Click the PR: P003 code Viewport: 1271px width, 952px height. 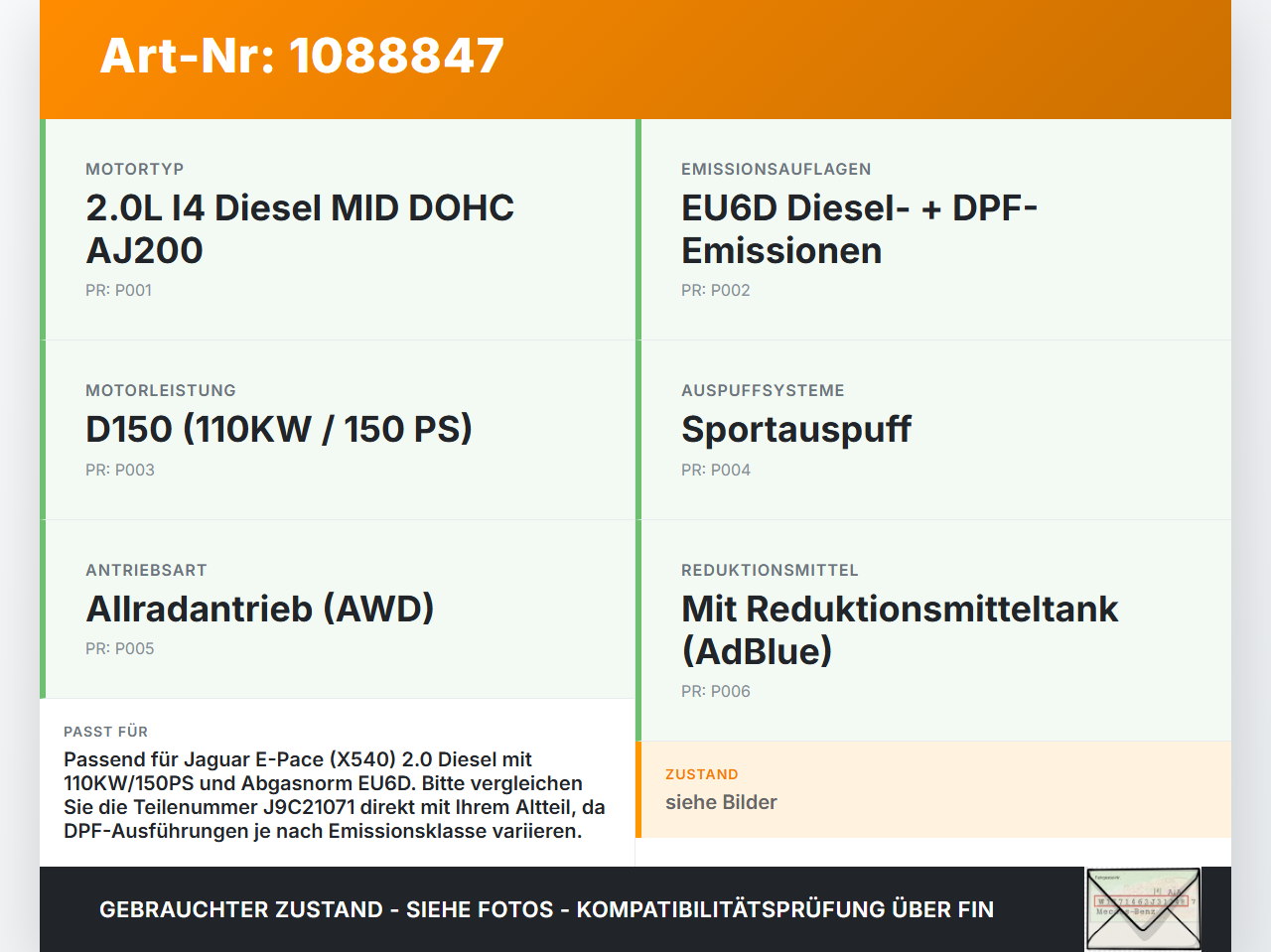(x=120, y=470)
